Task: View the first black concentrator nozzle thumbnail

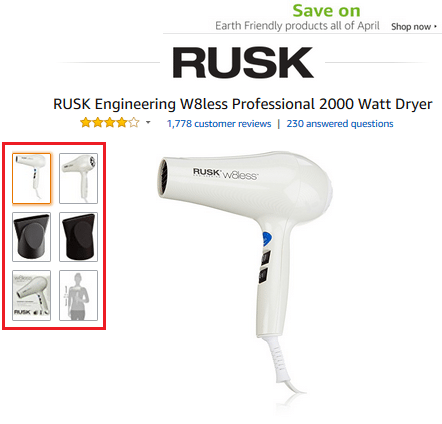Action: [x=32, y=237]
